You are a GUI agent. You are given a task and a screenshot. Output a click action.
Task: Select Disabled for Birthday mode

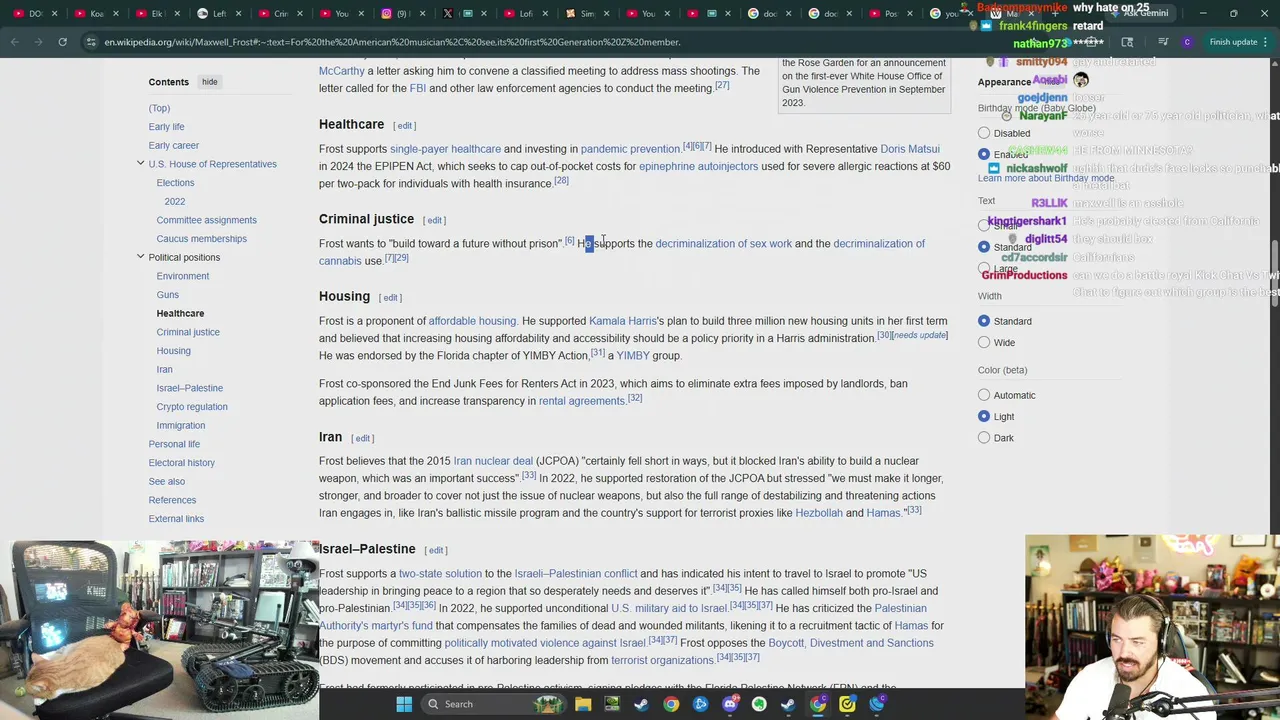(984, 133)
